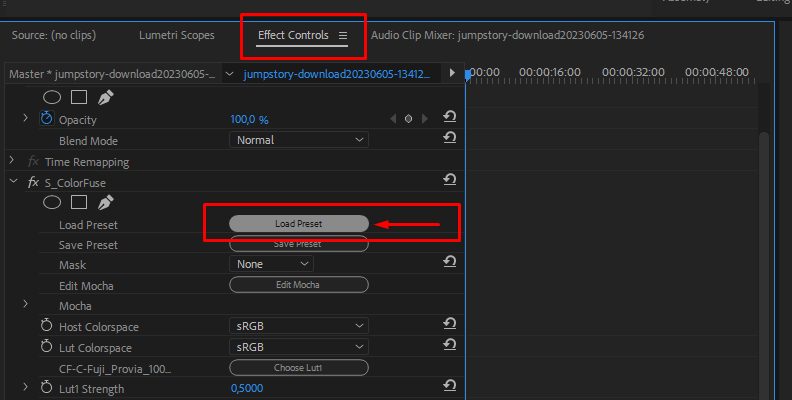
Task: Click 00:00:32:00 on the time ruler
Action: point(633,73)
